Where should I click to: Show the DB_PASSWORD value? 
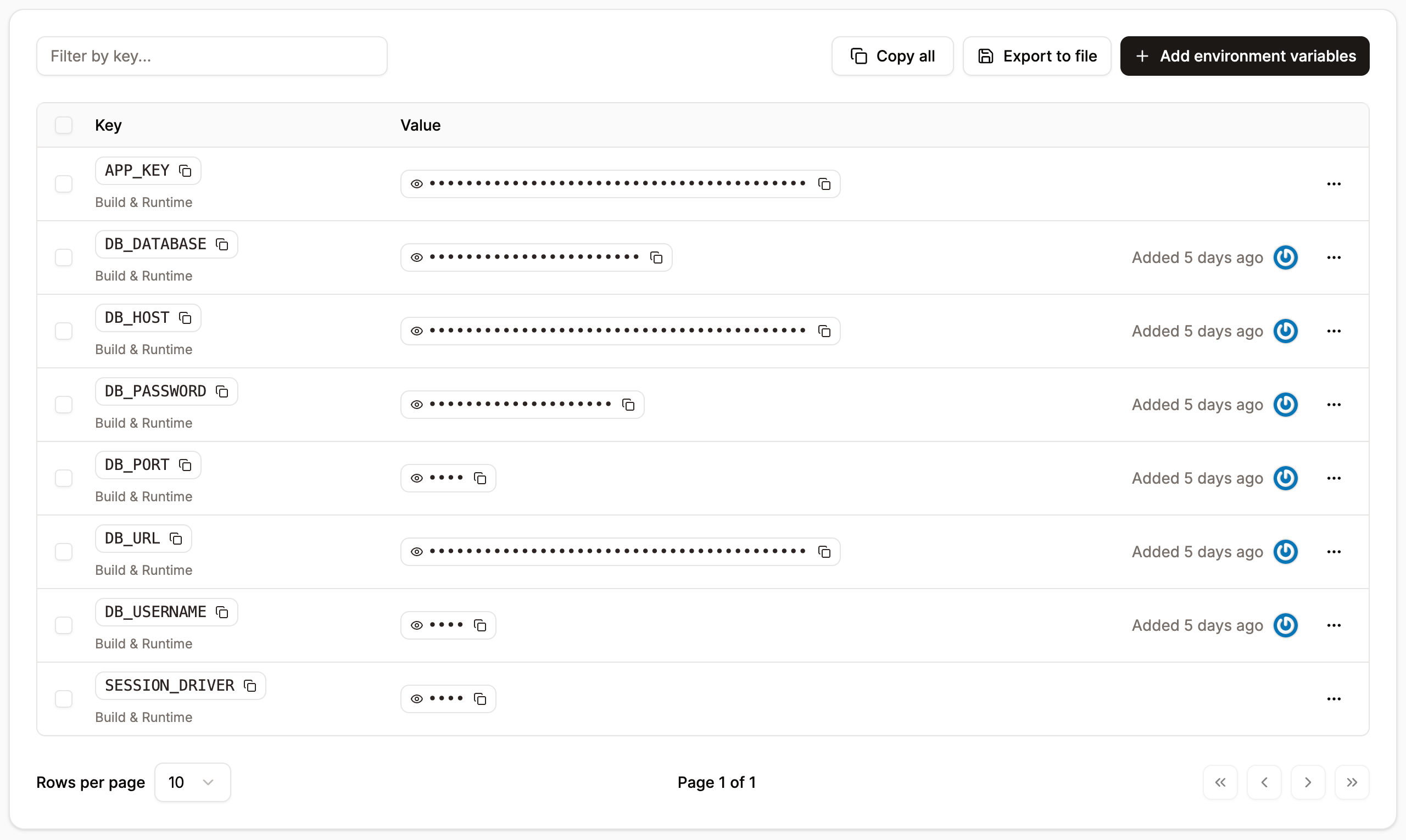(x=417, y=404)
